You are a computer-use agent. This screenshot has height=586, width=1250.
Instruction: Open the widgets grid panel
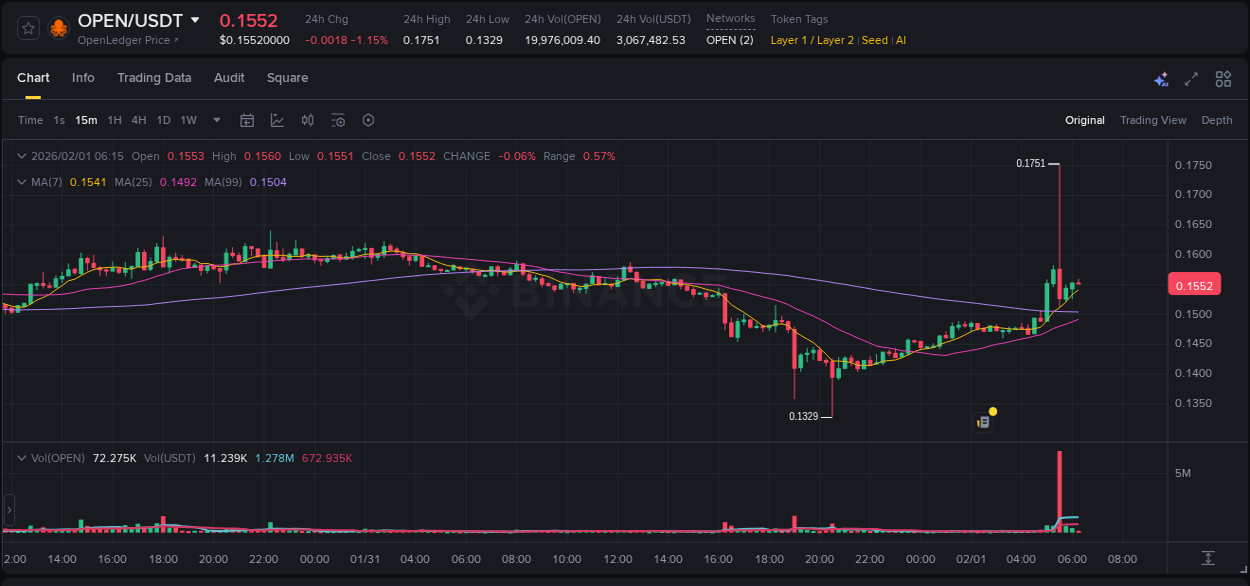click(1222, 78)
